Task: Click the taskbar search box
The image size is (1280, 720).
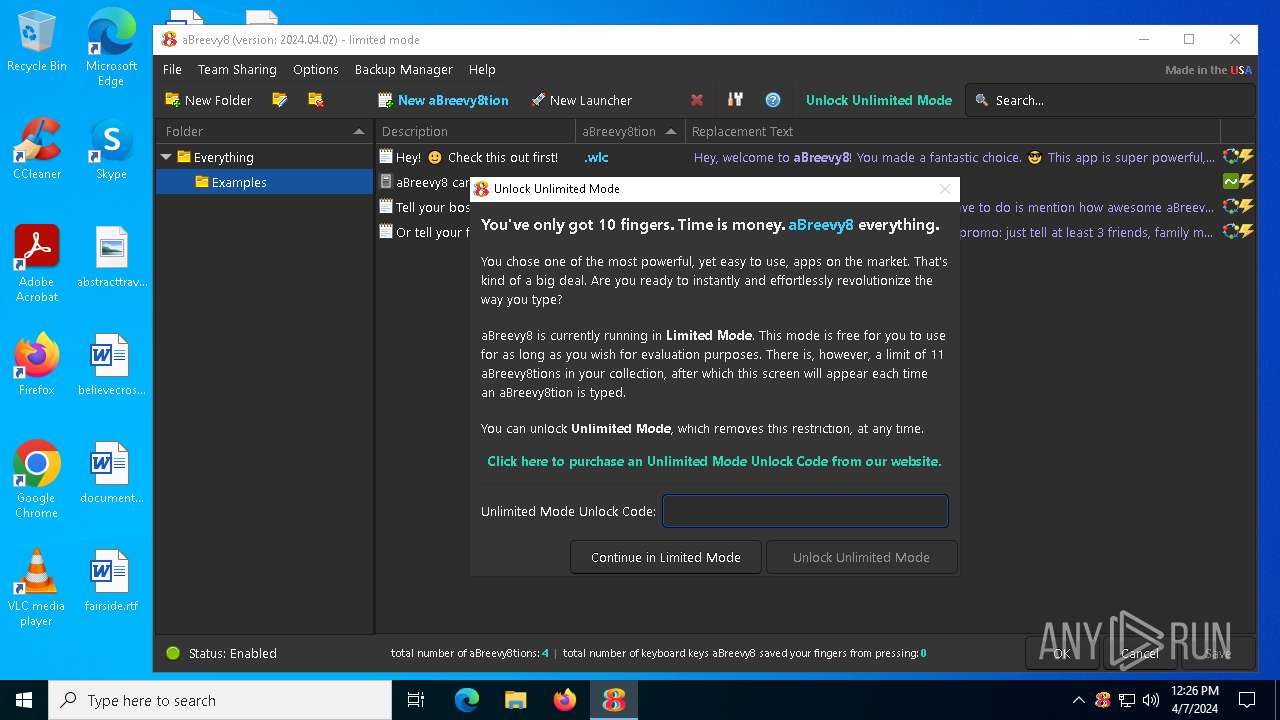Action: (x=220, y=700)
